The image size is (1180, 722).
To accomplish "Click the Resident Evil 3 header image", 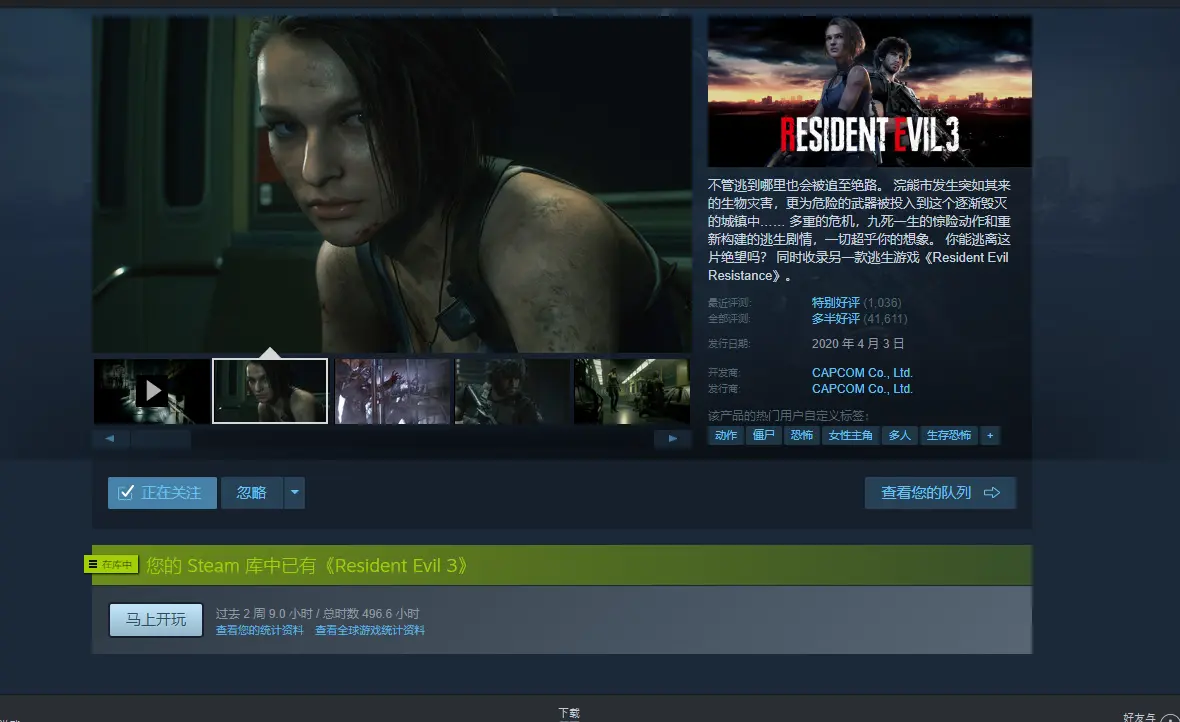I will point(869,91).
